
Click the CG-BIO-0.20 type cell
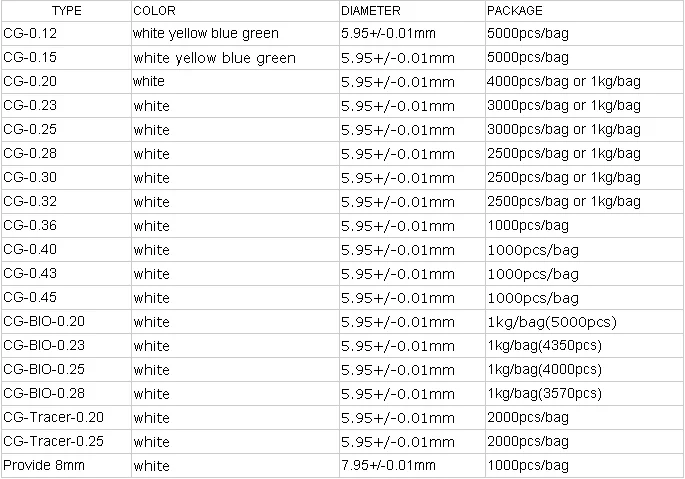(x=44, y=322)
